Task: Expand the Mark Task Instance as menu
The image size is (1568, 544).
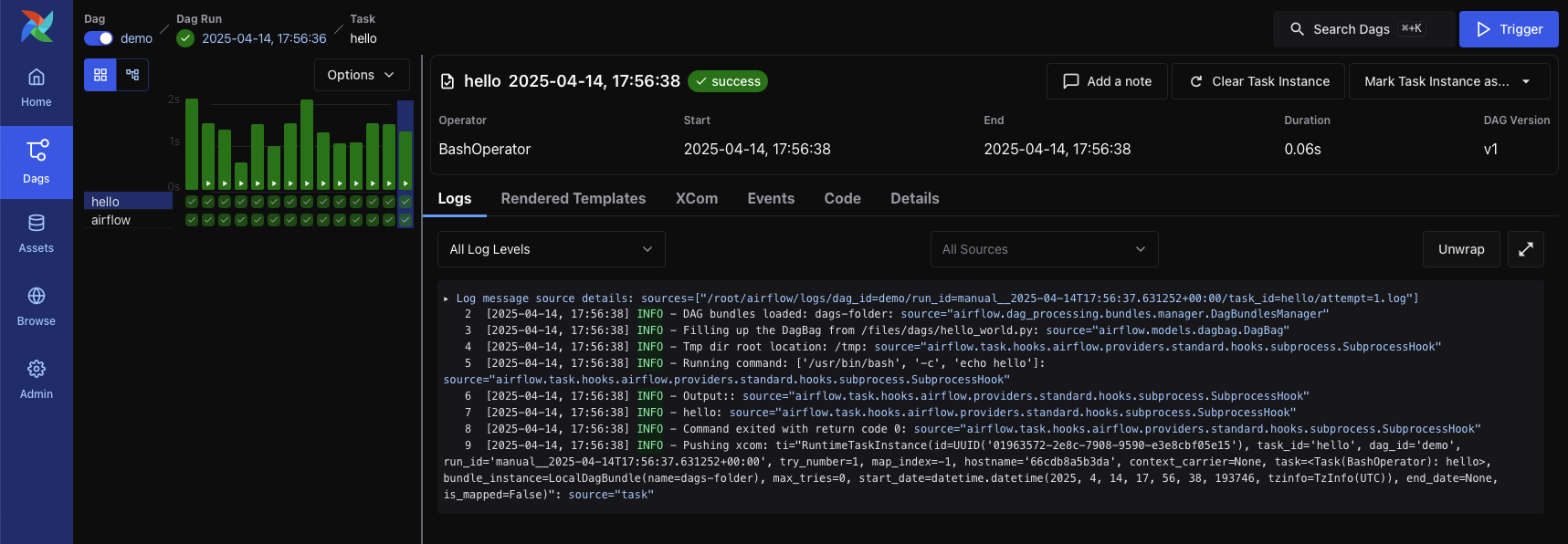Action: coord(1448,81)
